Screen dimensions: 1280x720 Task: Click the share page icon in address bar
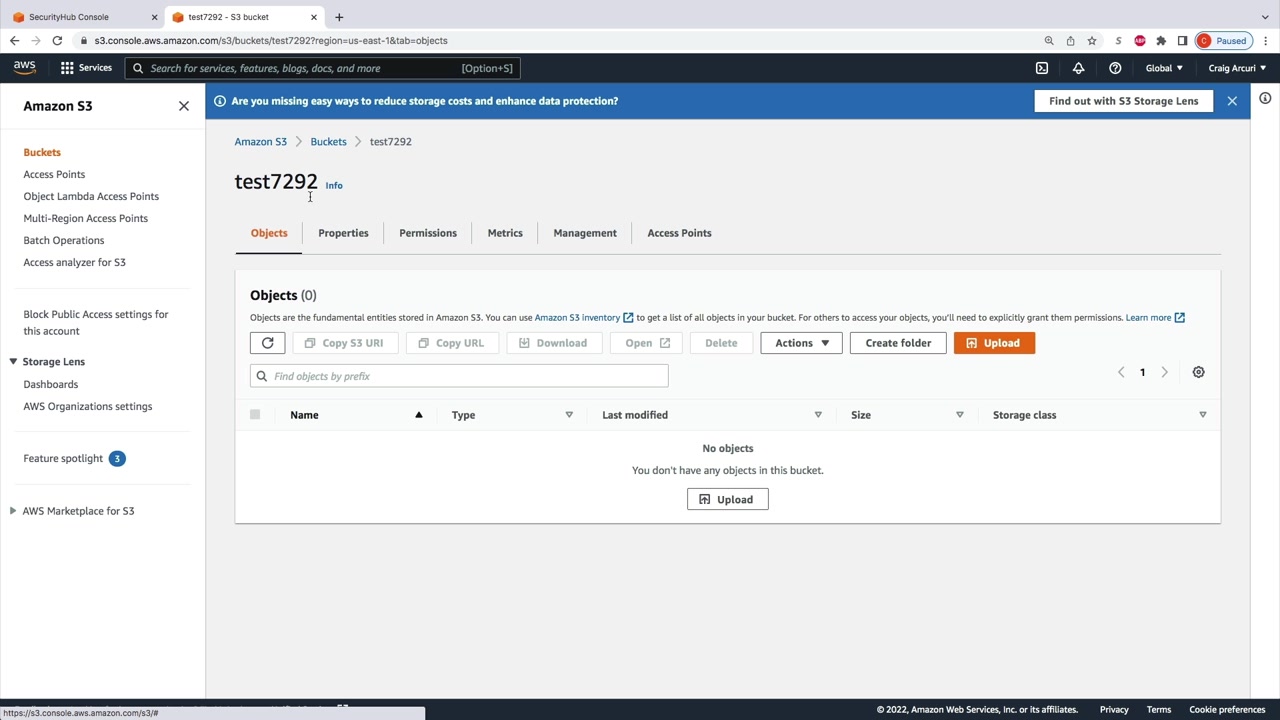click(1070, 41)
